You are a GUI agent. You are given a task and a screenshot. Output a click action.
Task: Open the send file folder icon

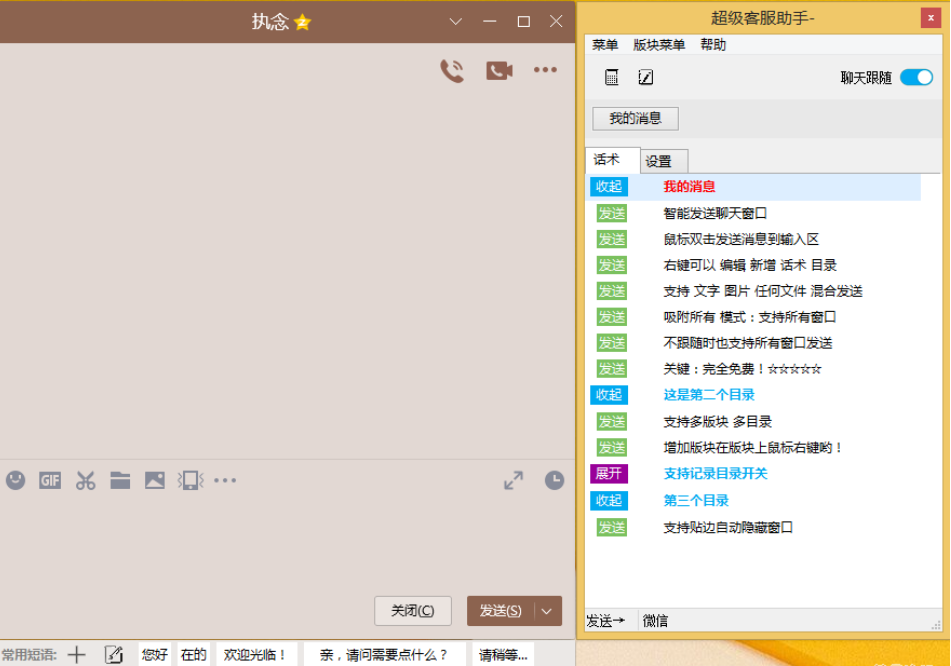pyautogui.click(x=119, y=480)
